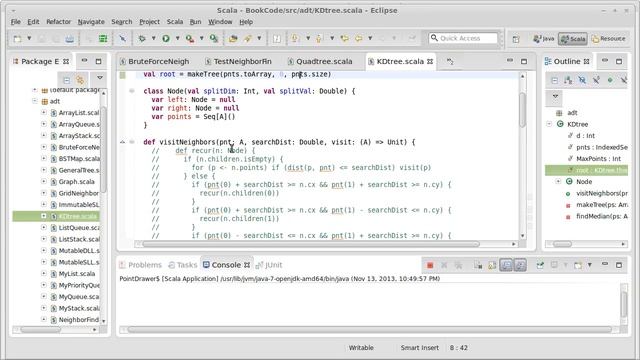The image size is (640, 360).
Task: Click the Print toolbar icon
Action: (x=70, y=38)
